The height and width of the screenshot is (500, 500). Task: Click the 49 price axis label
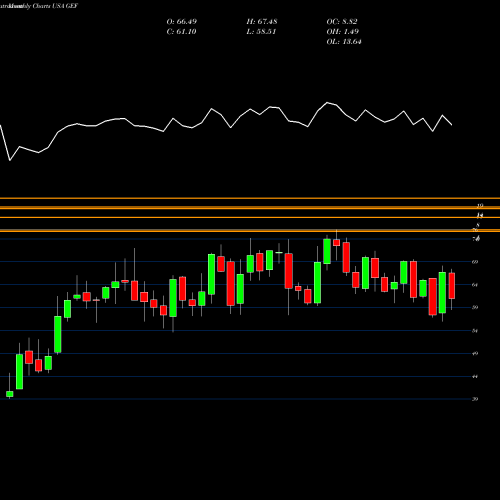coord(475,353)
